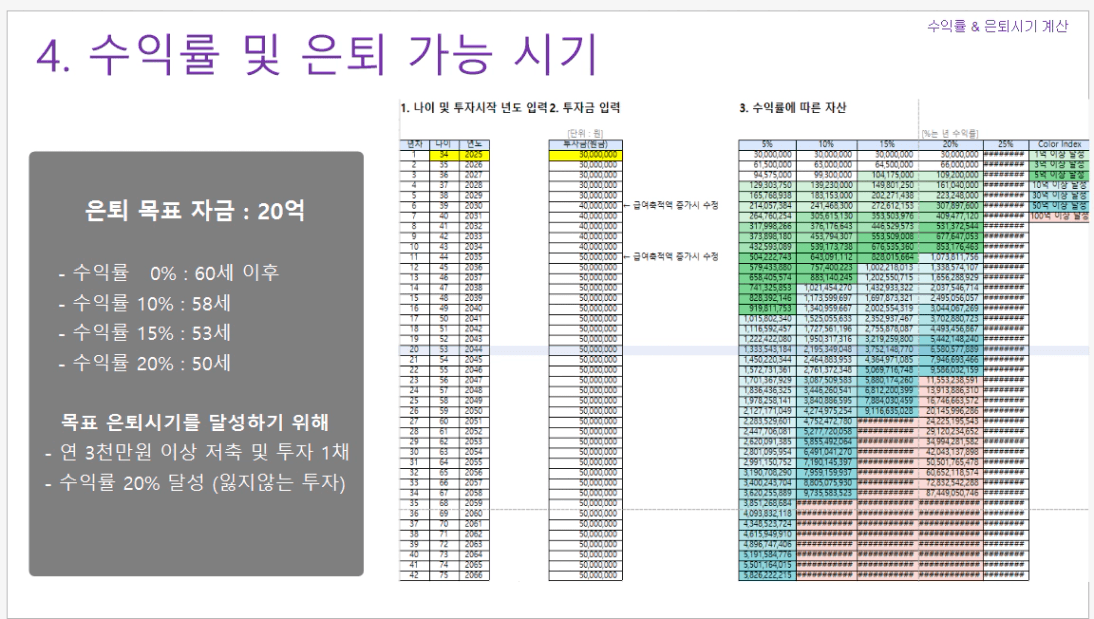The height and width of the screenshot is (619, 1094).
Task: Click the line '수익률 20% : 50세'
Action: click(x=144, y=363)
